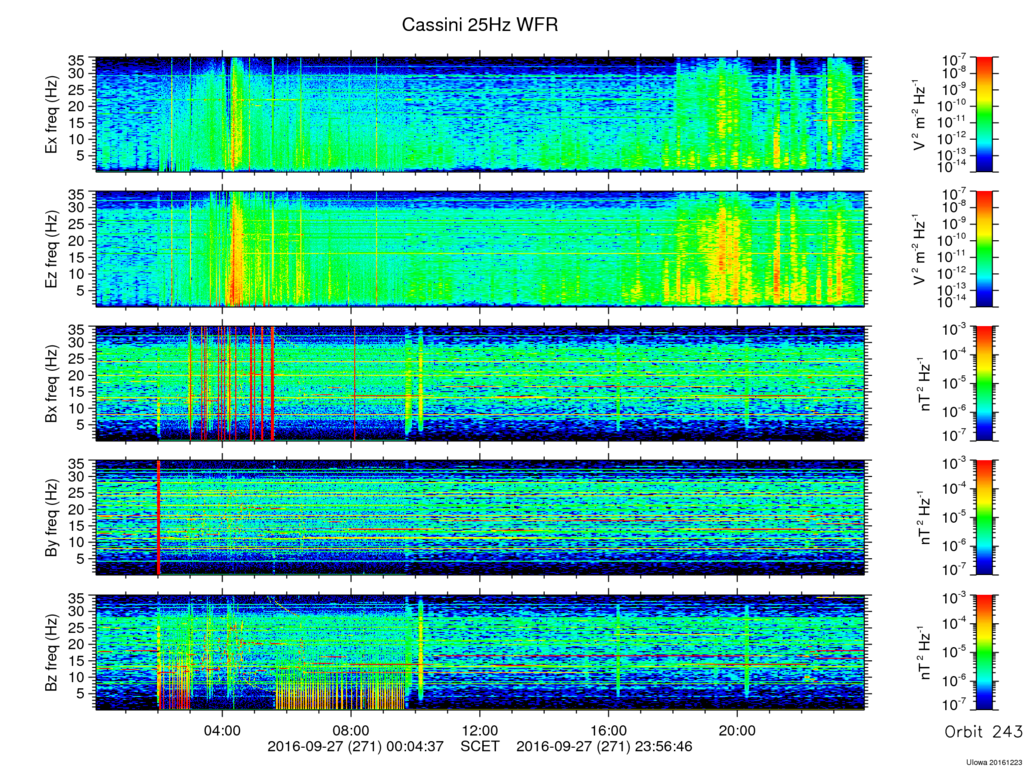Select end time "2016-09-27 (271) 23:56:46"
Screen dimensions: 1024x767
click(604, 746)
